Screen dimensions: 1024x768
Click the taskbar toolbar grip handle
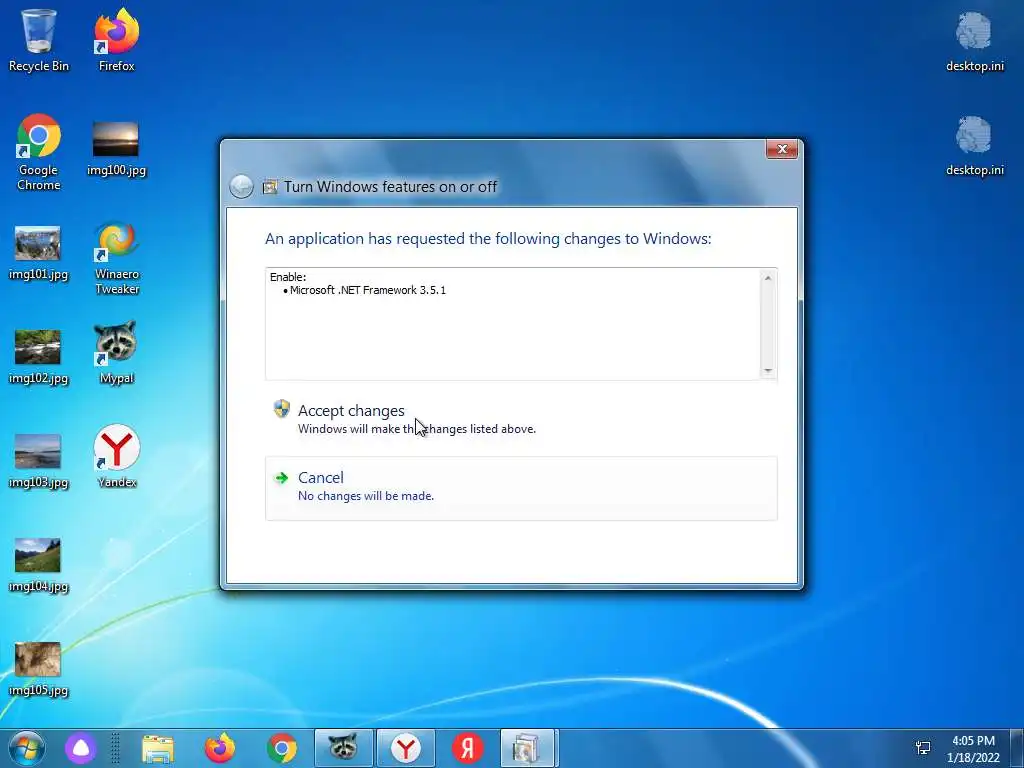(x=115, y=748)
